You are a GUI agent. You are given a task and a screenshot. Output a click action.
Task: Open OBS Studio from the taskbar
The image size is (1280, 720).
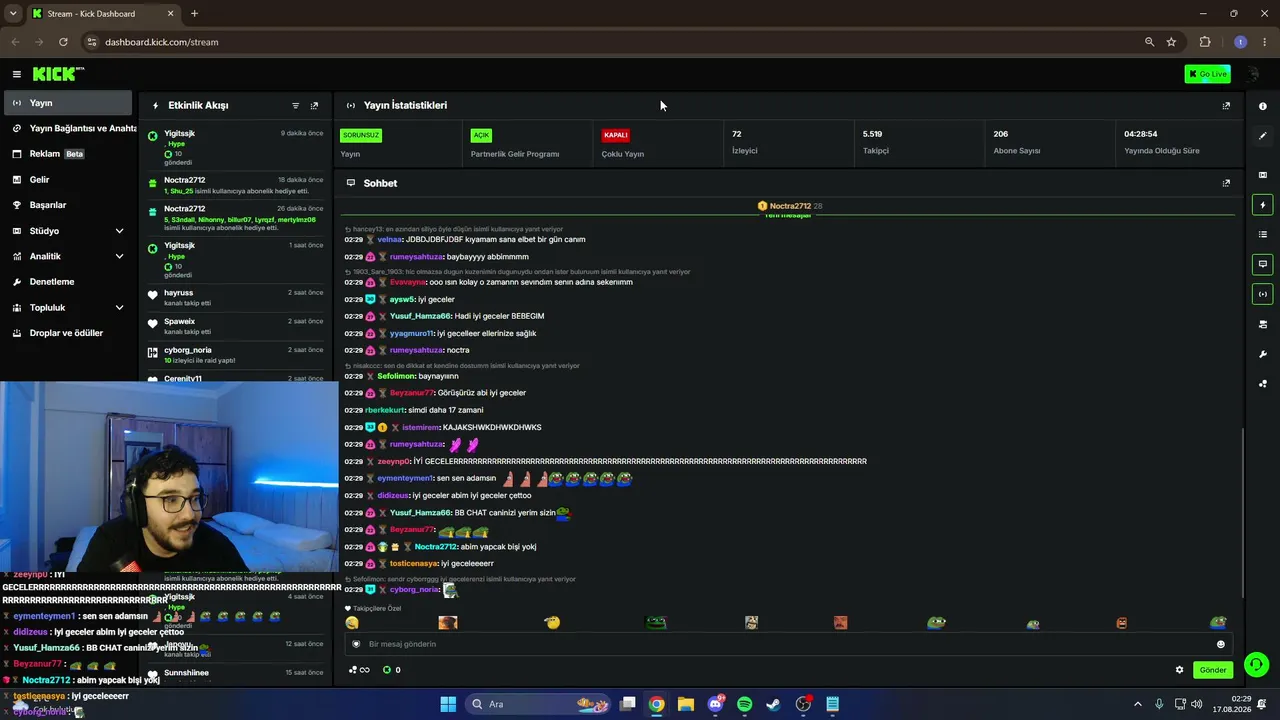click(803, 704)
